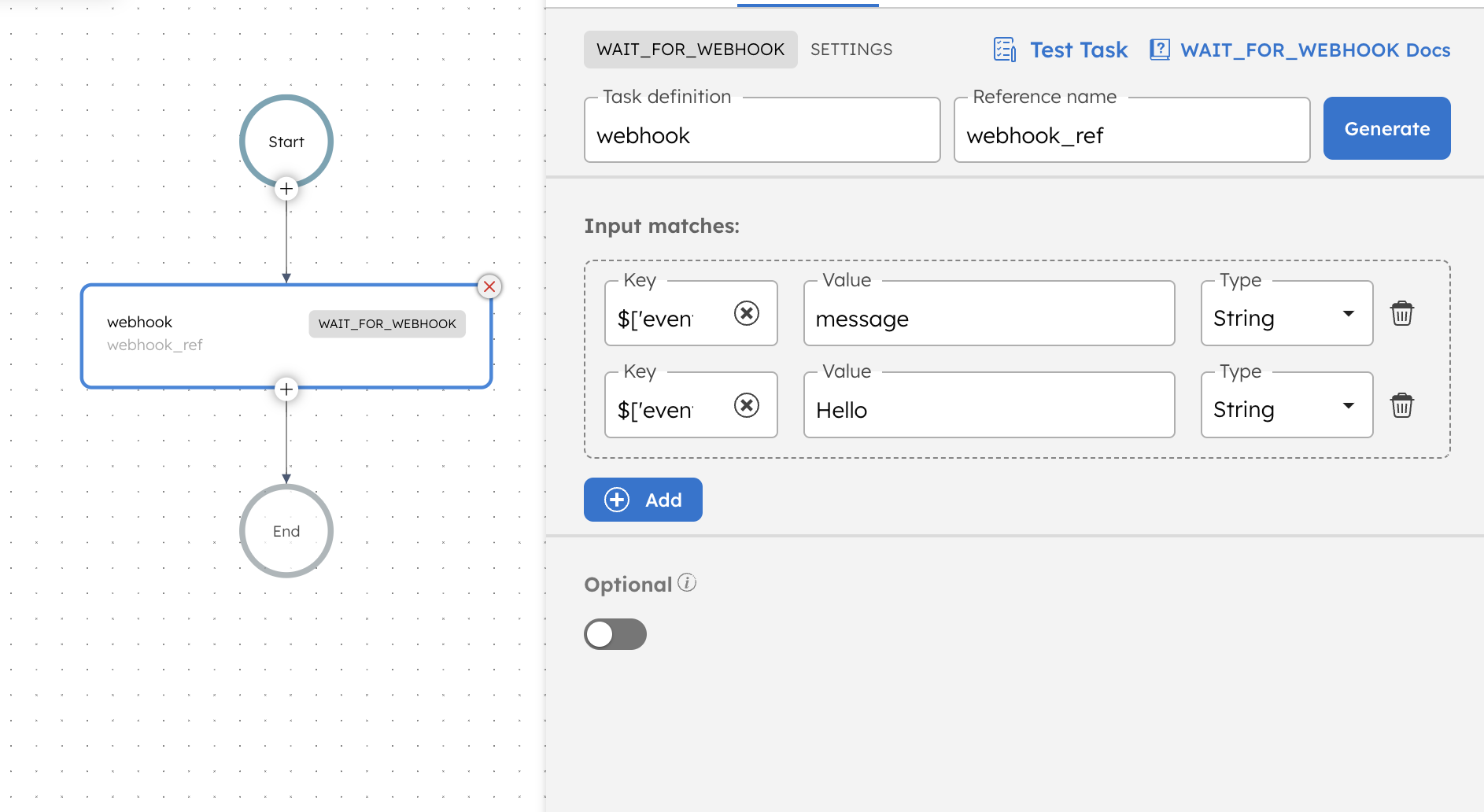Image resolution: width=1484 pixels, height=812 pixels.
Task: Select the End node in the diagram
Action: tap(286, 531)
